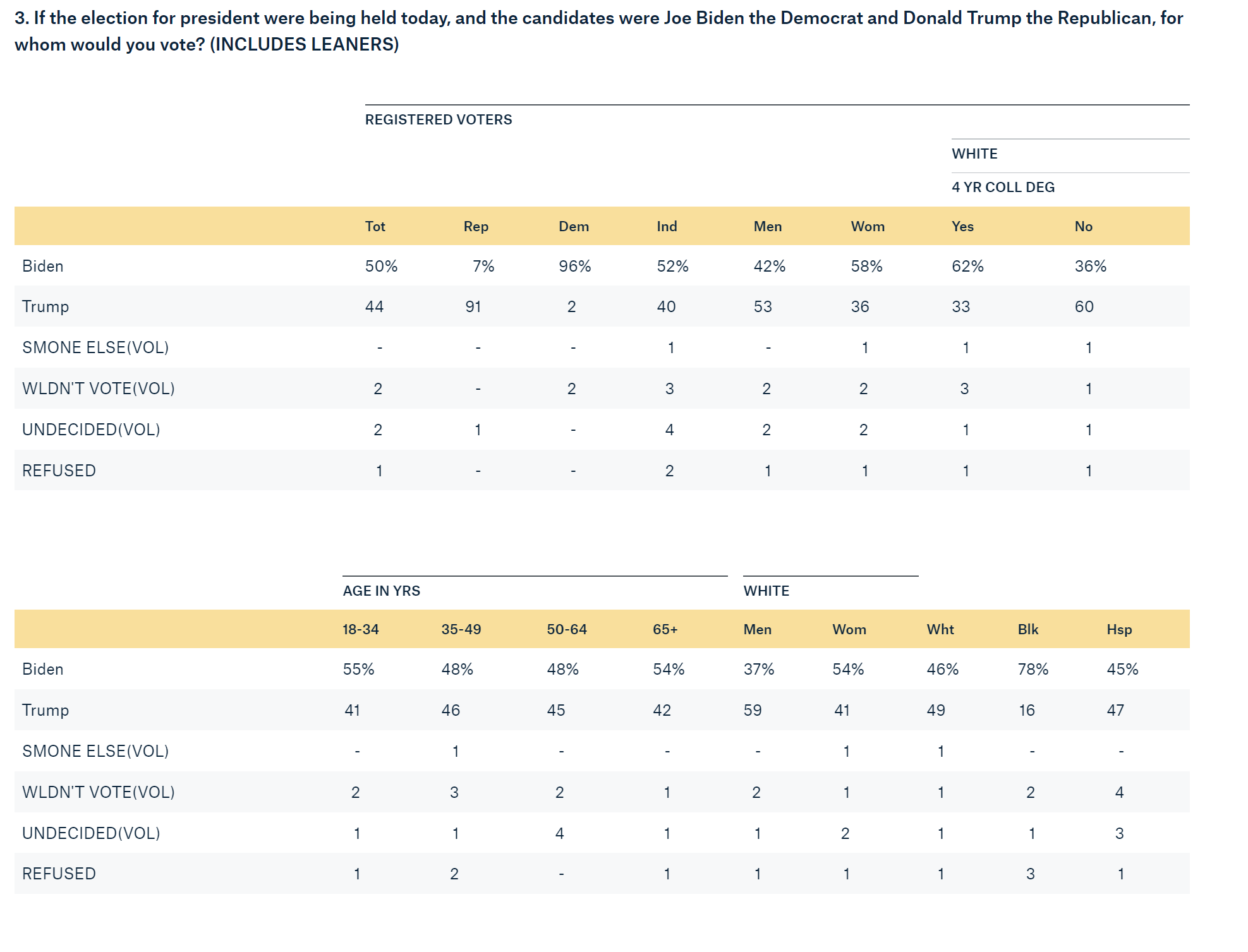Select Biden Republican value 7%
Image resolution: width=1248 pixels, height=952 pixels.
tap(483, 266)
